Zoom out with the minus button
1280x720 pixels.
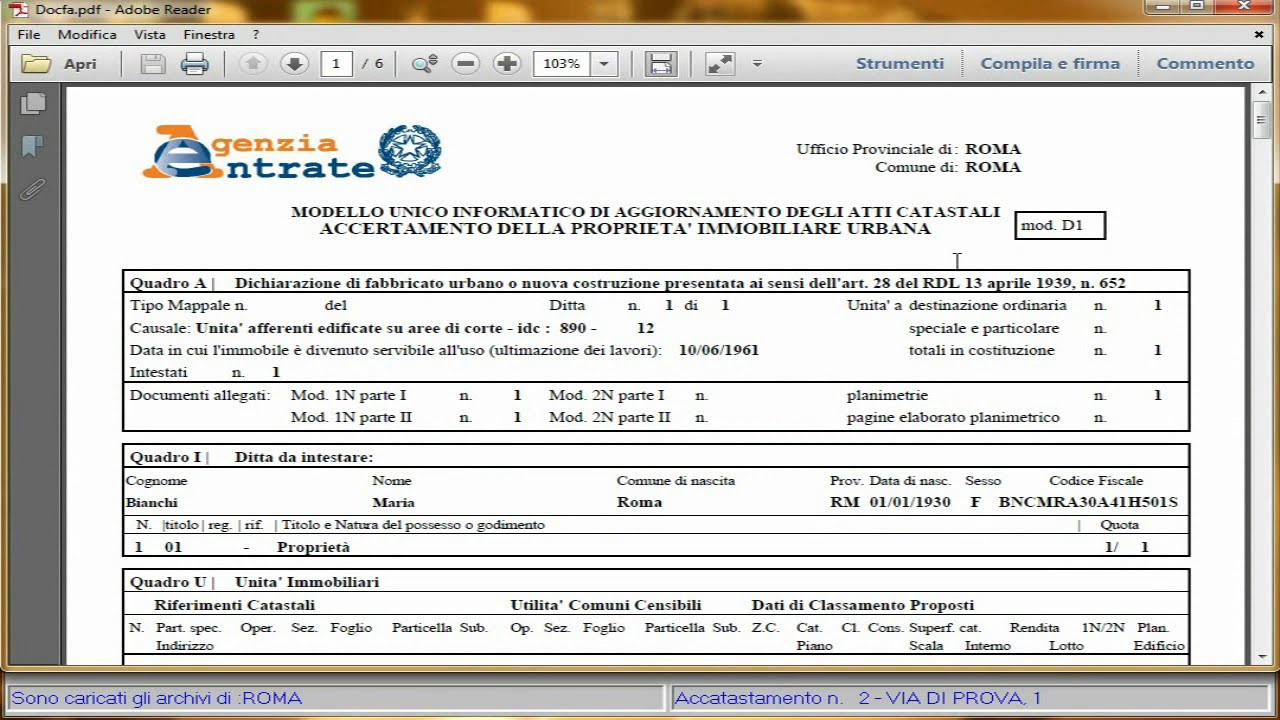[x=466, y=64]
